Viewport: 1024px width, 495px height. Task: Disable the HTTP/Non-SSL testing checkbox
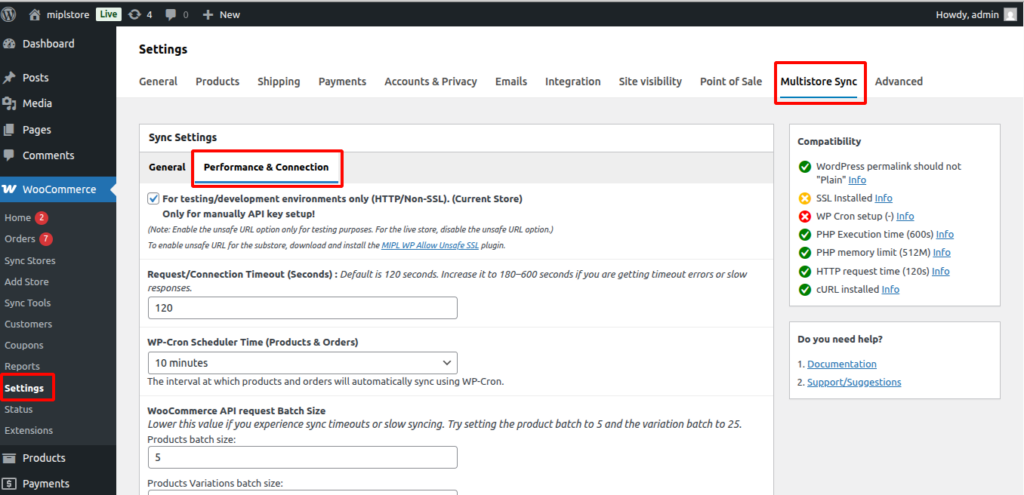tap(153, 199)
